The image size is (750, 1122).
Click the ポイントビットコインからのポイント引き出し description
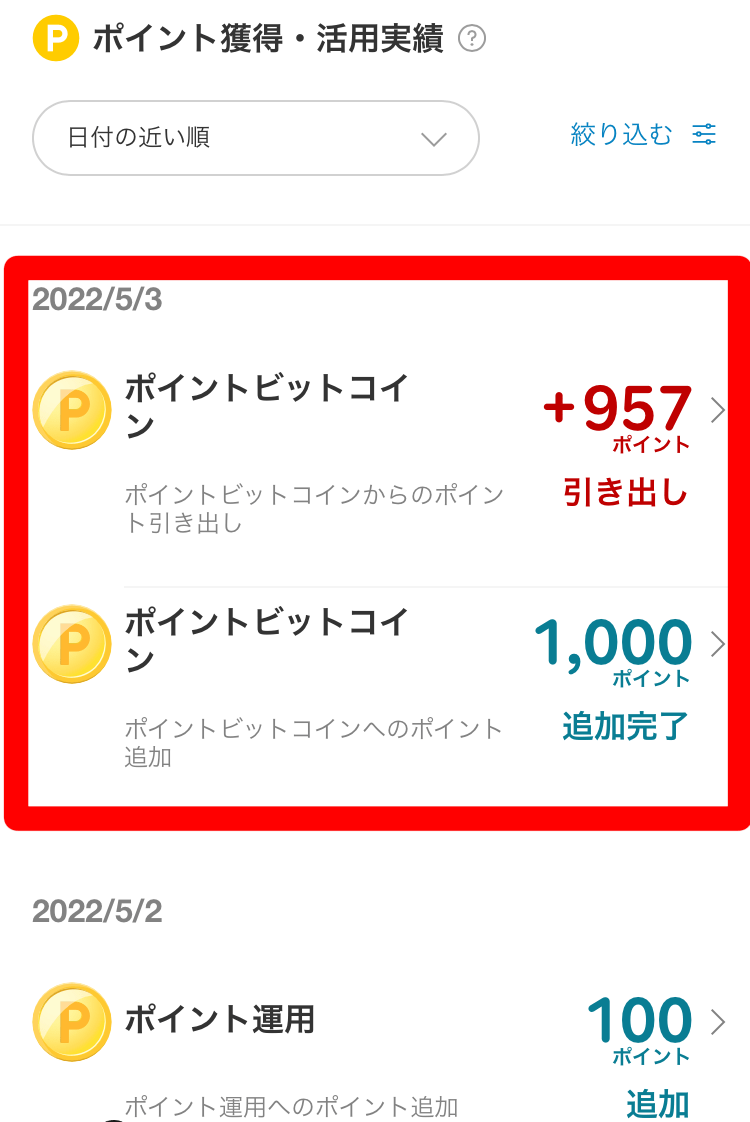coord(314,509)
